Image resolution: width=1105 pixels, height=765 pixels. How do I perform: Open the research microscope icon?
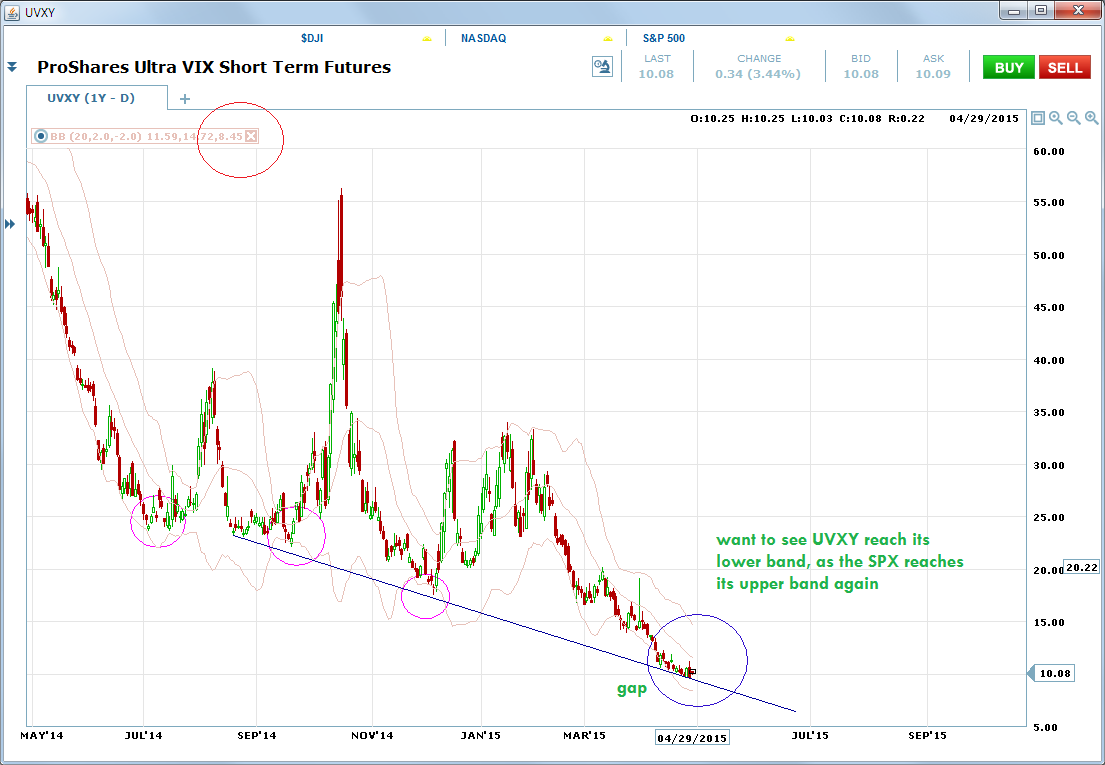[603, 67]
